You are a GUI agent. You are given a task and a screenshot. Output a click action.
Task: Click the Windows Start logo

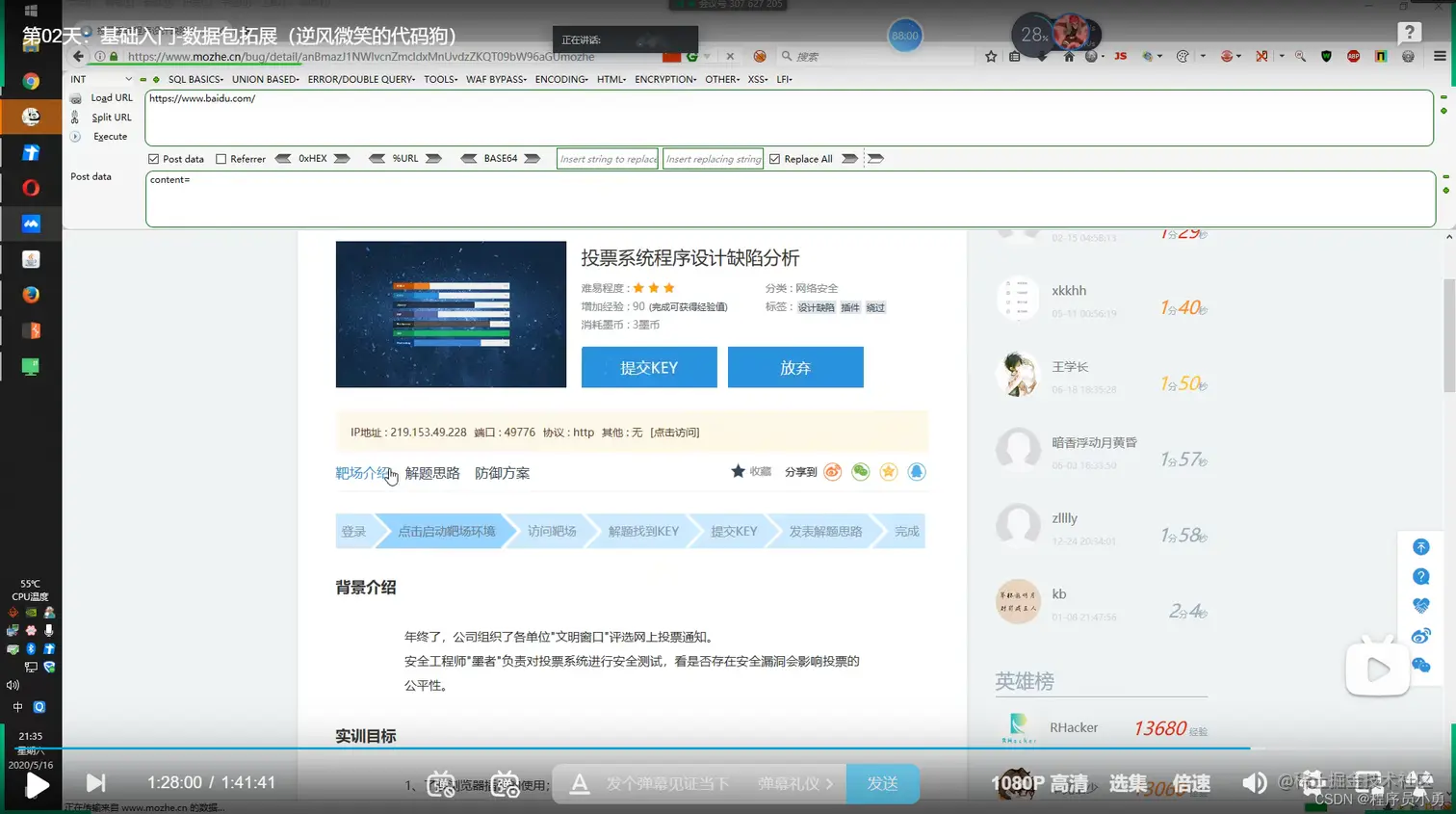[30, 12]
